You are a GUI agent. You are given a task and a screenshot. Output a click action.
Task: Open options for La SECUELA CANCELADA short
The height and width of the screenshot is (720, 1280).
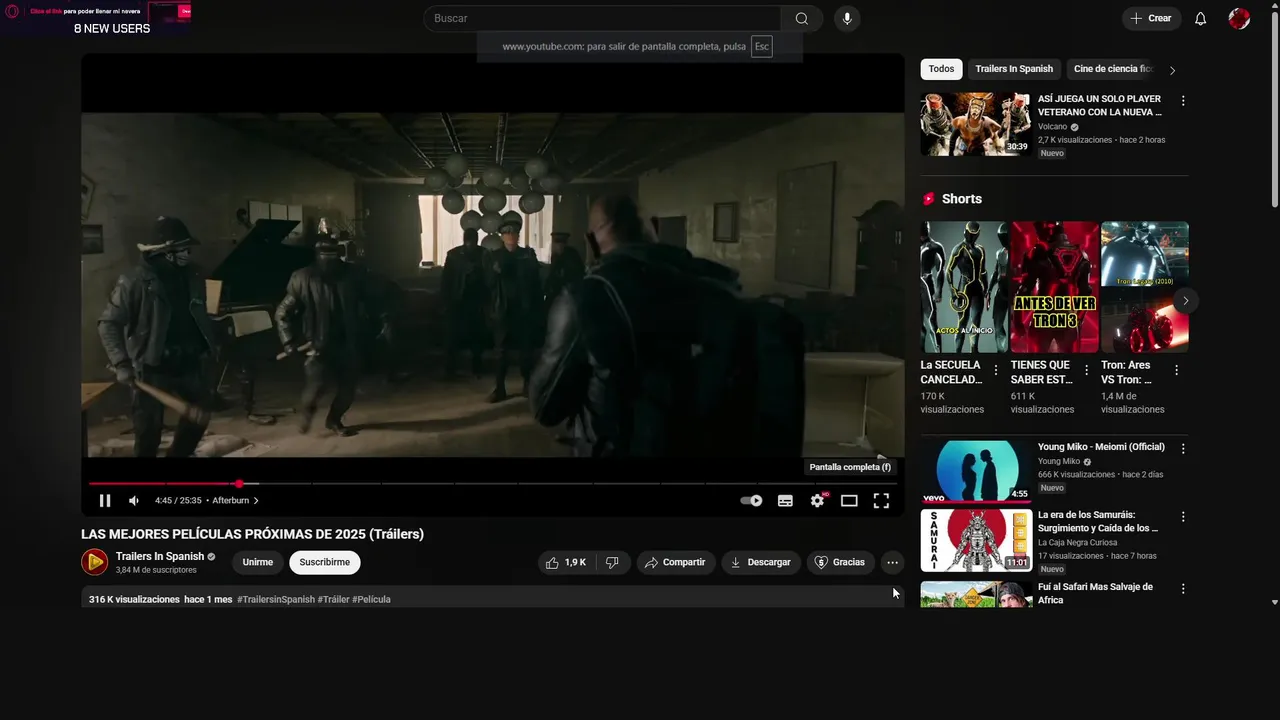point(996,370)
